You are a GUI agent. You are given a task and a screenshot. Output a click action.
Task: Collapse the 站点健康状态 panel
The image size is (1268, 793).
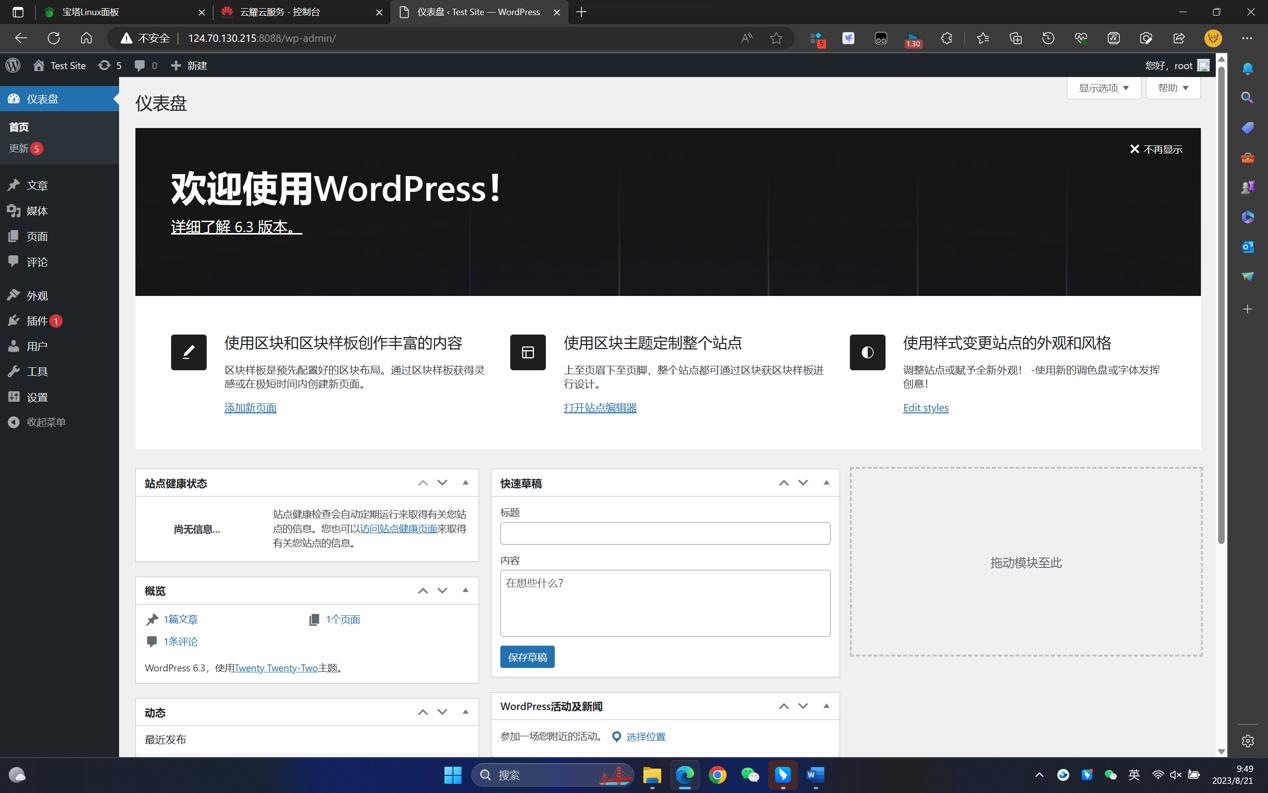point(464,482)
